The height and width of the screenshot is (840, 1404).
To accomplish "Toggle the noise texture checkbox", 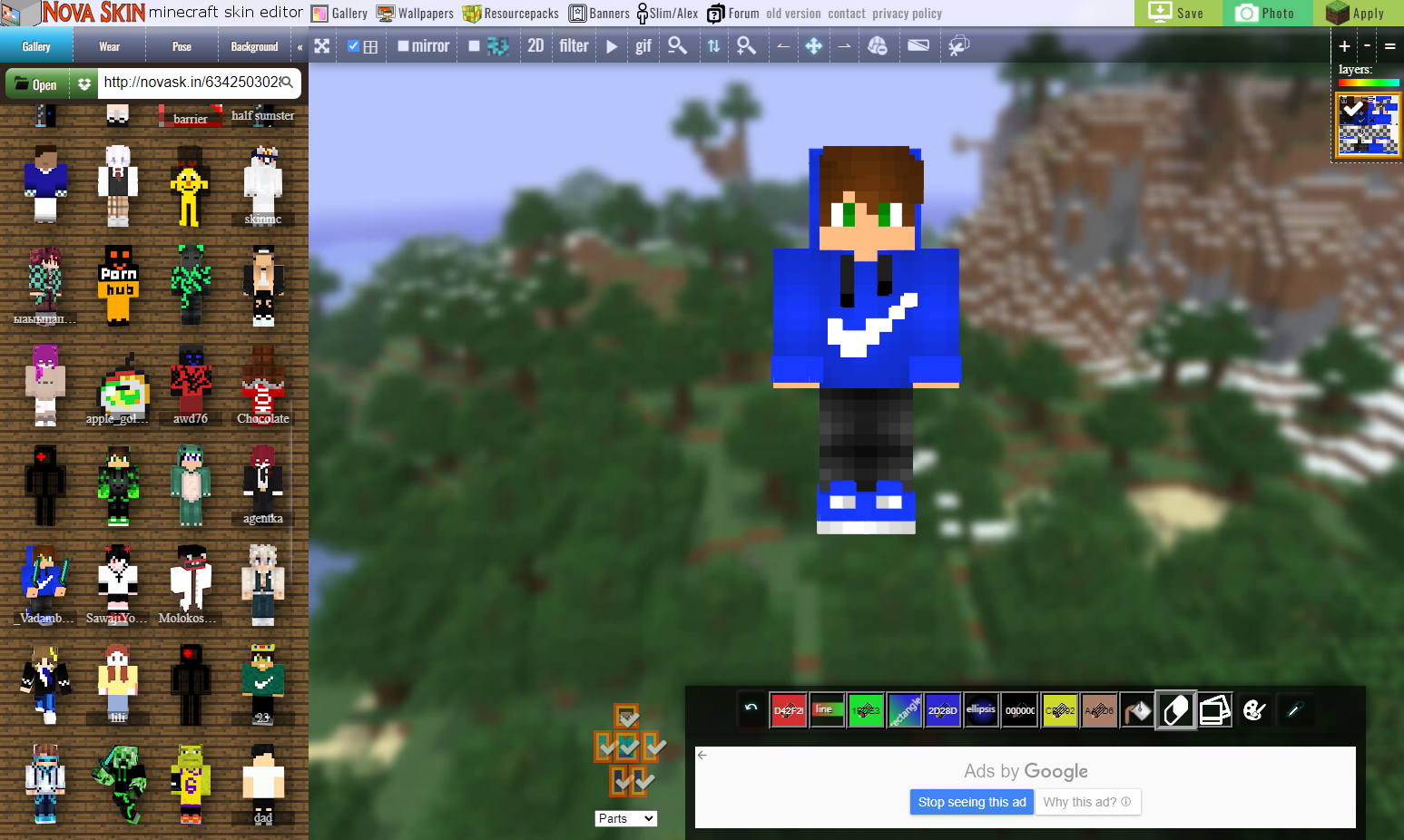I will click(474, 46).
